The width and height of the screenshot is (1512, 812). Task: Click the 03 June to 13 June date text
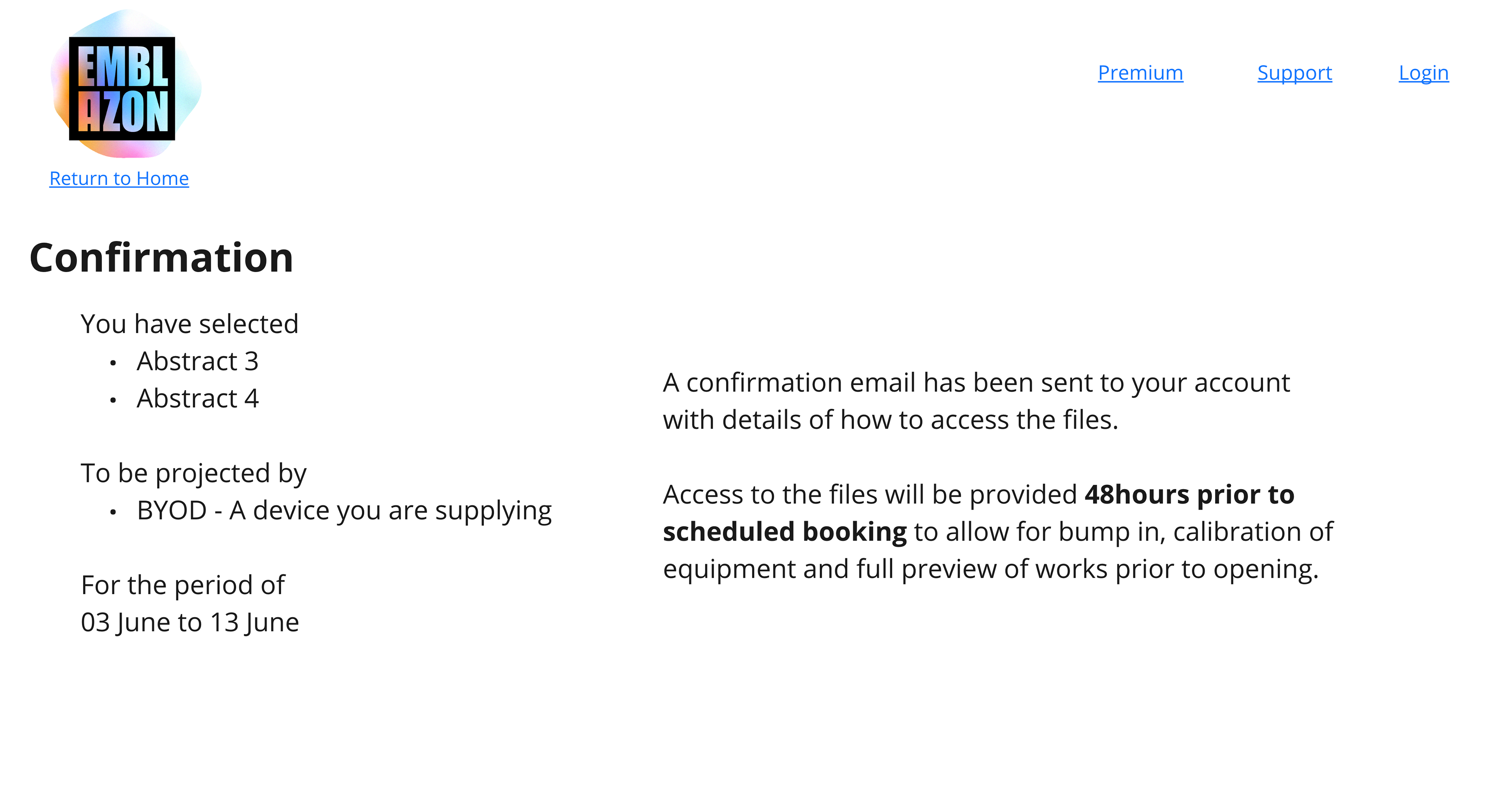[190, 623]
